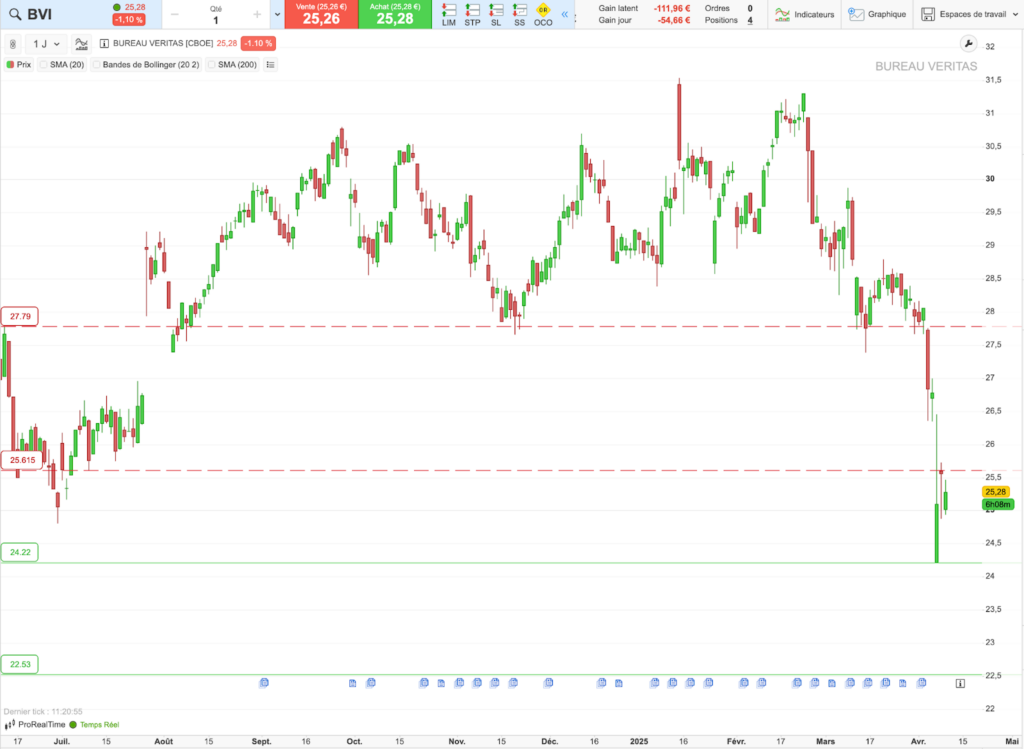Viewport: 1024px width, 749px height.
Task: Click the chart link chain icon
Action: point(12,44)
